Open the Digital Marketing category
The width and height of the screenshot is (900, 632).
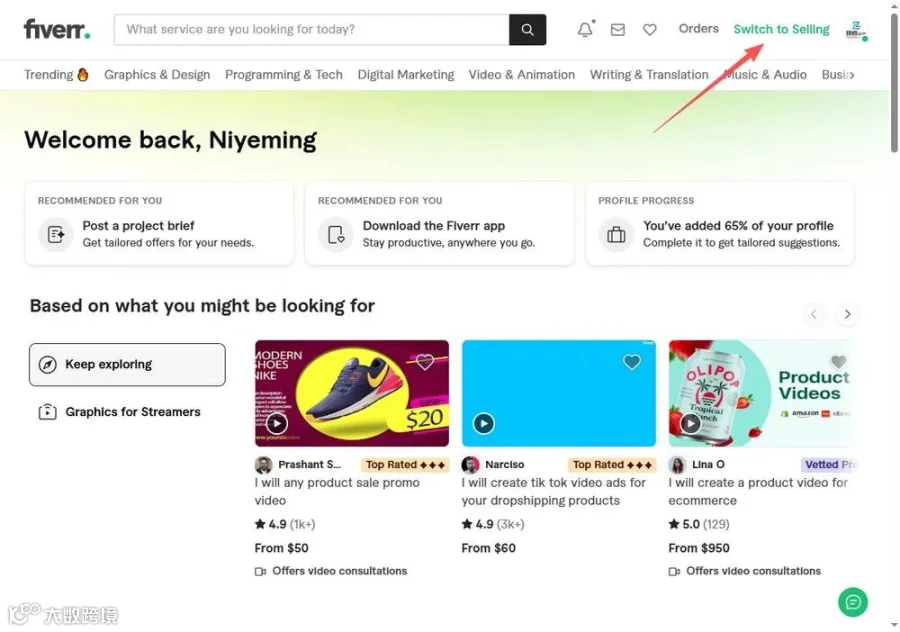(x=406, y=75)
